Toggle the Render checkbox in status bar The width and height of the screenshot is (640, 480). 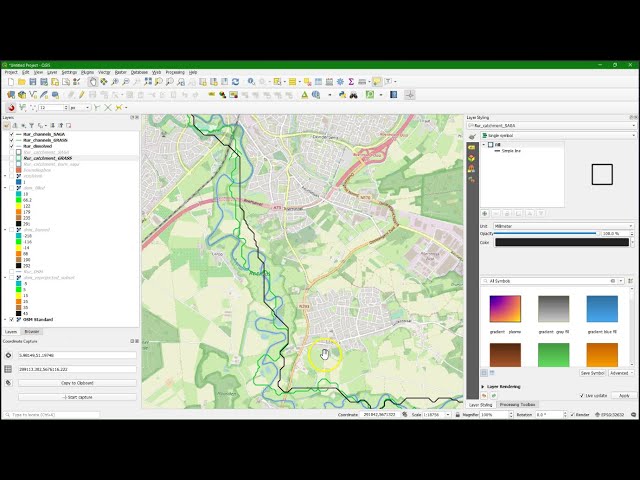click(572, 414)
